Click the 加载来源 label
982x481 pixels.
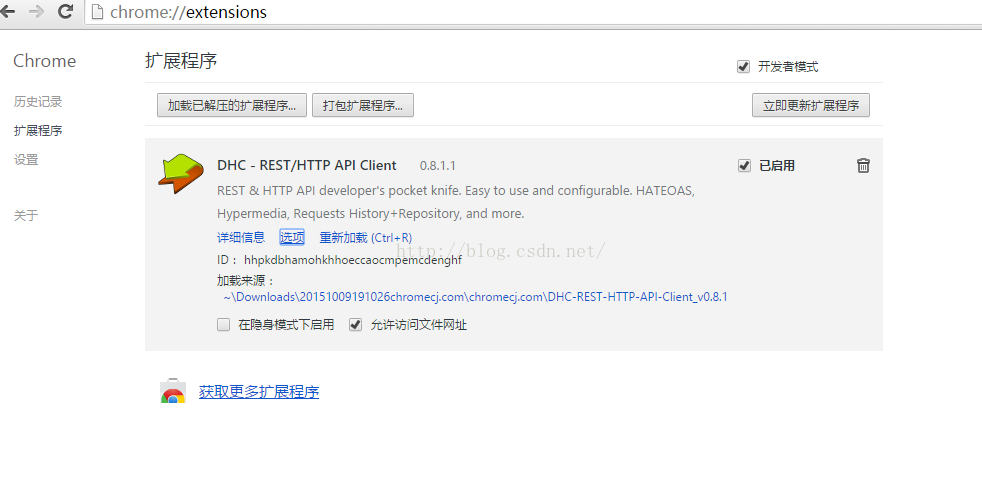246,281
